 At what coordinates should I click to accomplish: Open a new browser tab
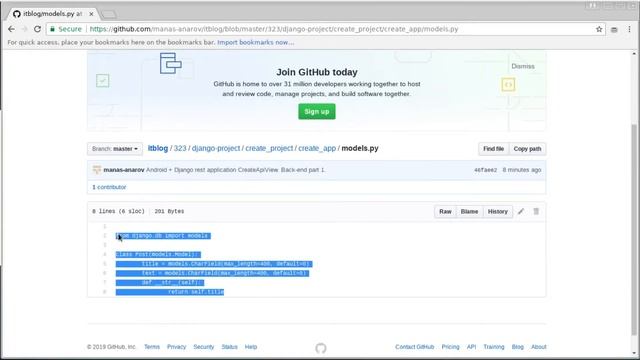109,15
